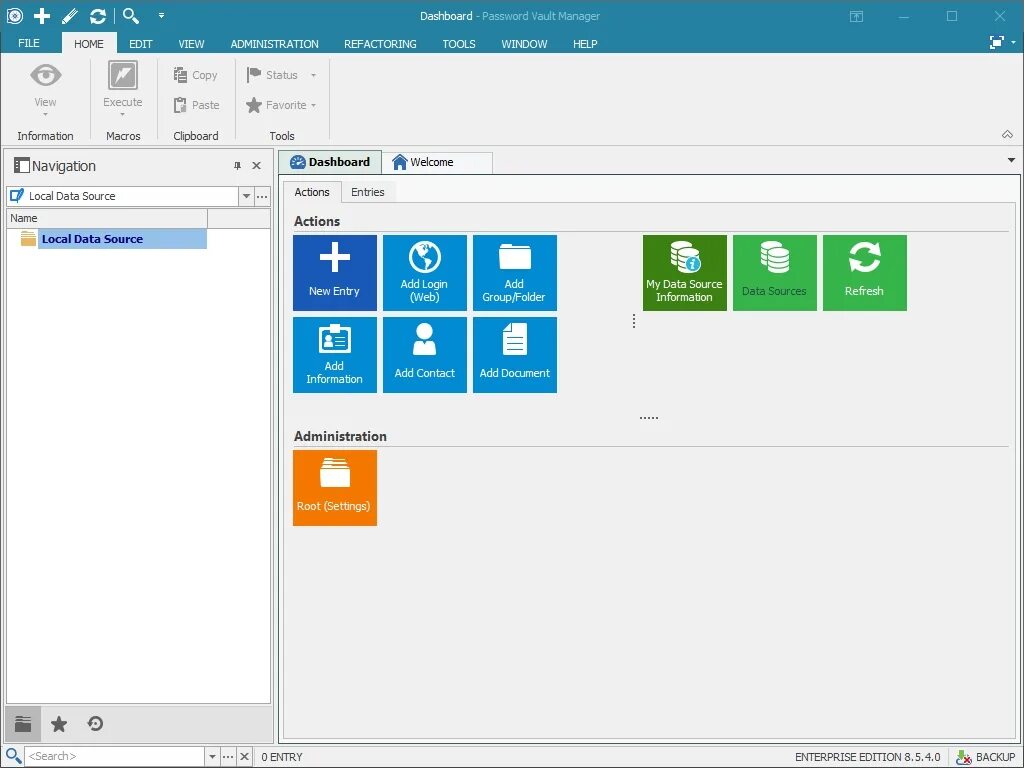Open My Data Source Information tile
The width and height of the screenshot is (1024, 768).
684,273
